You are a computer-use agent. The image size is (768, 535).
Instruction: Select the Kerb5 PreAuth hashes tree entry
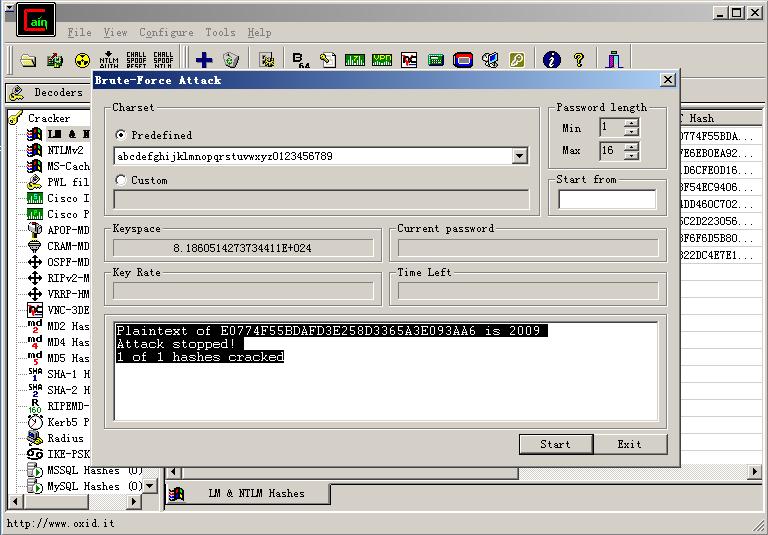coord(68,422)
